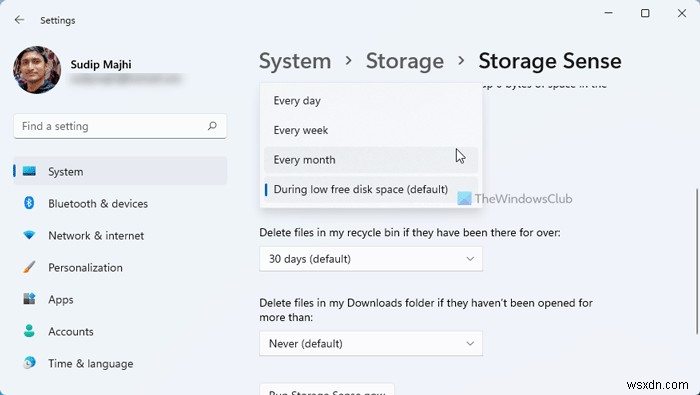Viewport: 700px width, 395px height.
Task: Click the page vertical scrollbar
Action: [696, 261]
